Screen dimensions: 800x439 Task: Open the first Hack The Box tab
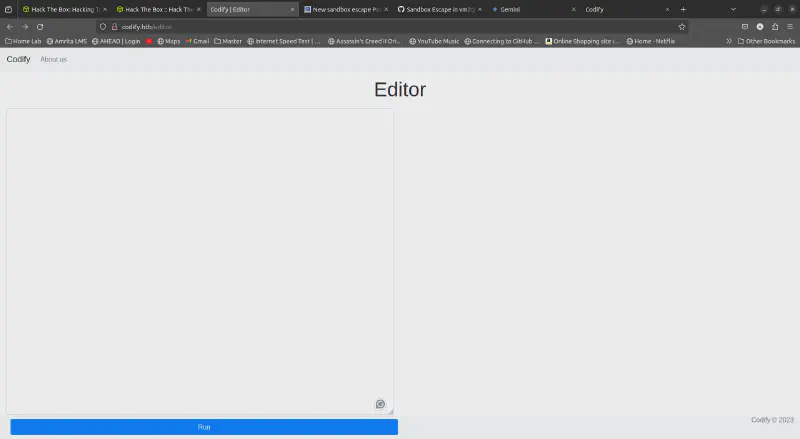tap(60, 9)
